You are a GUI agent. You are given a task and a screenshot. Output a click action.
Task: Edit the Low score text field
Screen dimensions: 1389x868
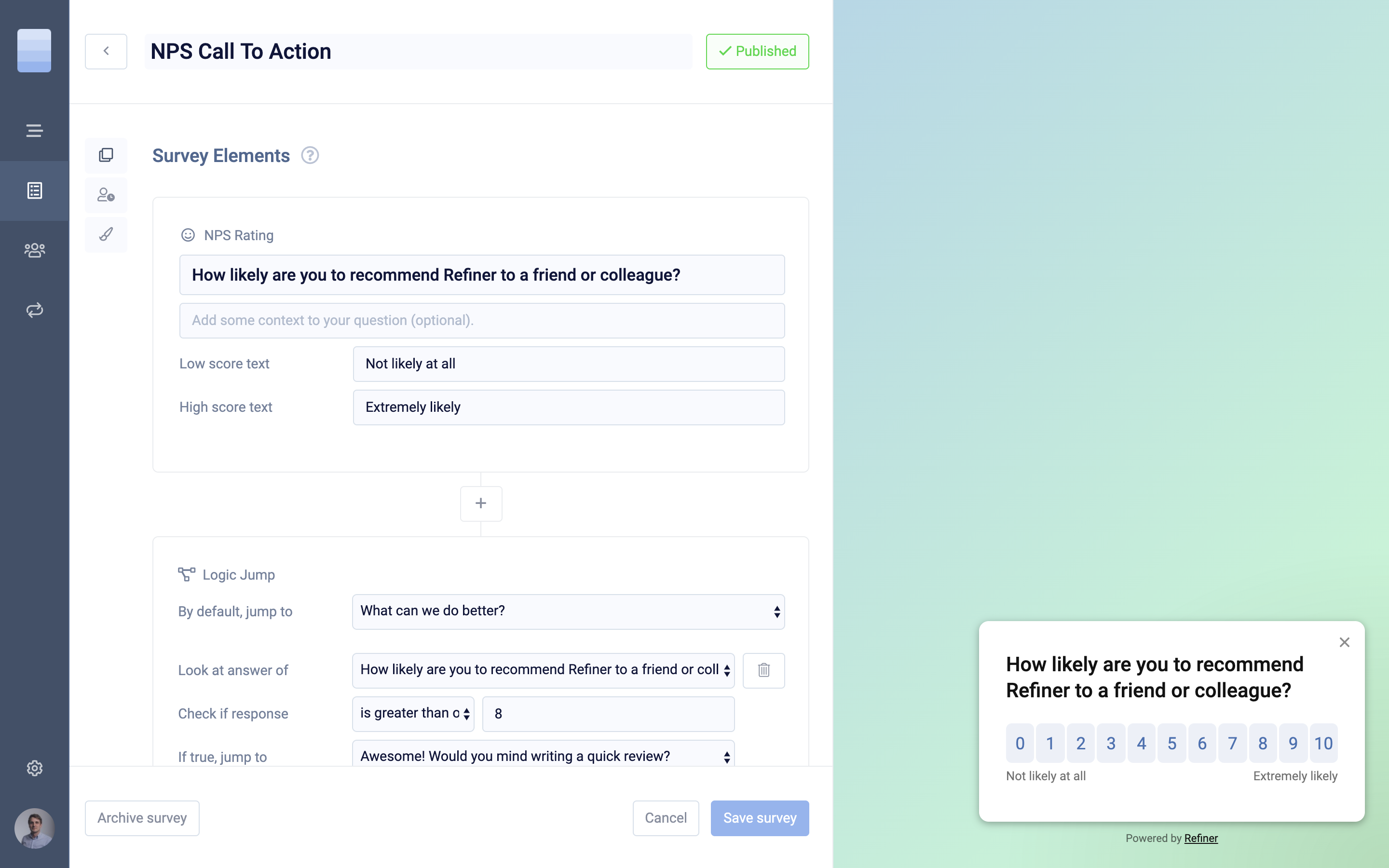point(569,364)
